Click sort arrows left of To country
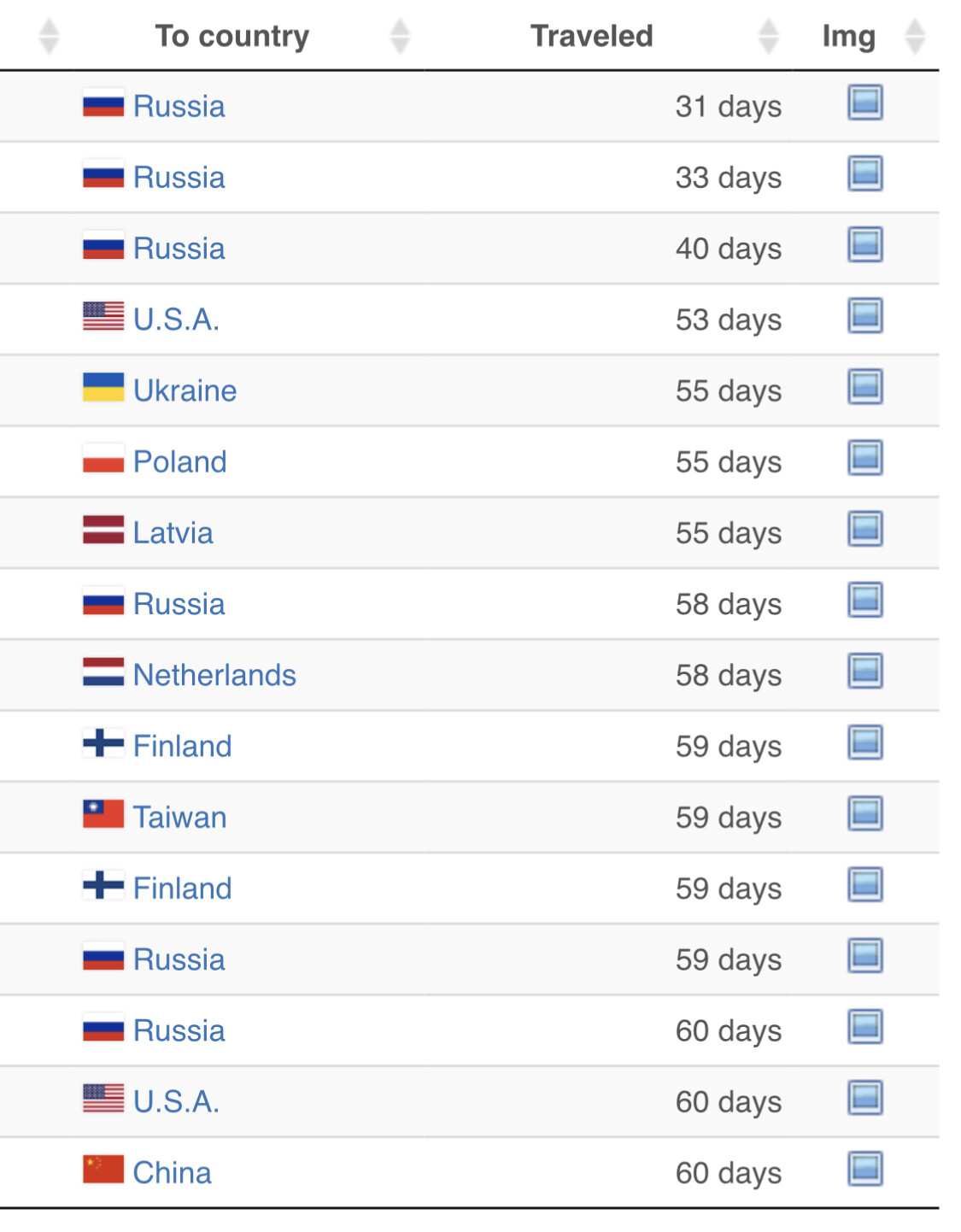The image size is (961, 1232). coord(49,36)
